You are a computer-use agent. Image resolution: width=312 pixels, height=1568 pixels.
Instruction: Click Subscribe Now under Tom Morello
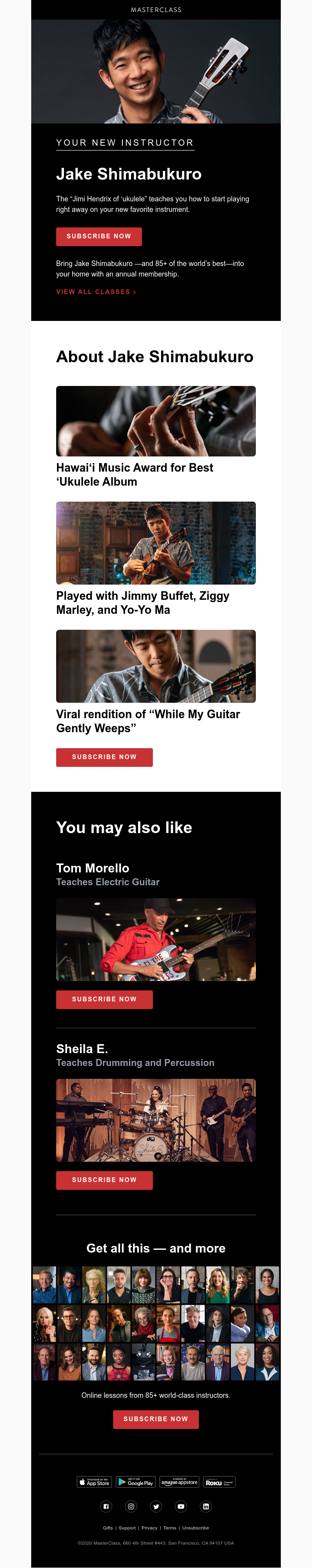pos(104,999)
